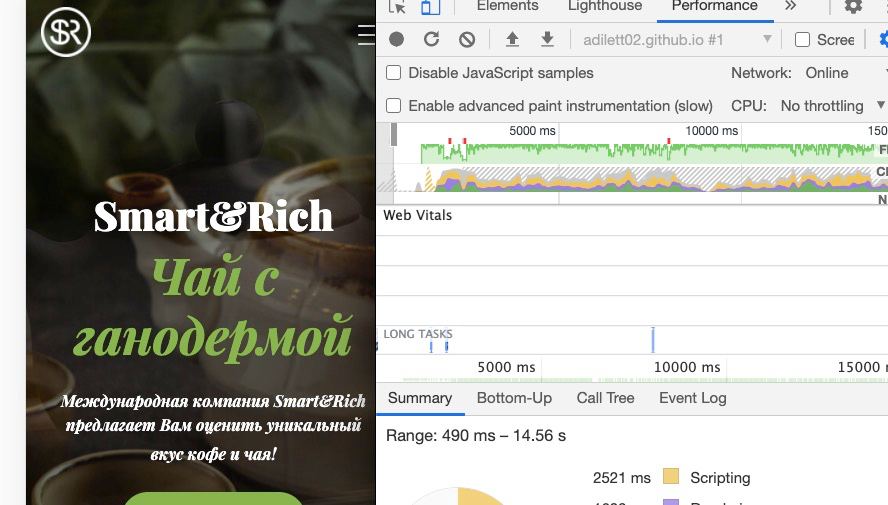Screen dimensions: 888x505
Task: Switch to the Bottom-Up tab
Action: point(514,398)
